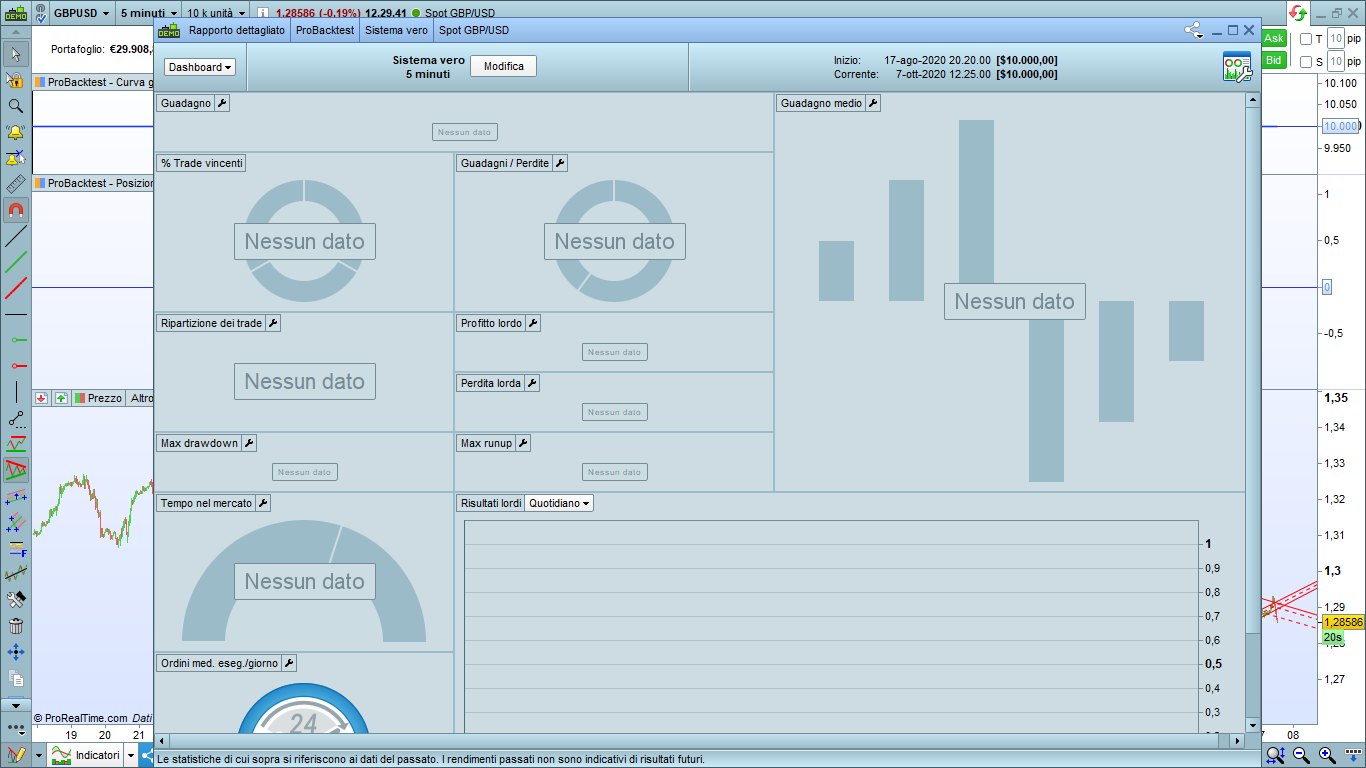This screenshot has height=768, width=1366.
Task: Select the blue move-arrows tool
Action: pos(16,652)
